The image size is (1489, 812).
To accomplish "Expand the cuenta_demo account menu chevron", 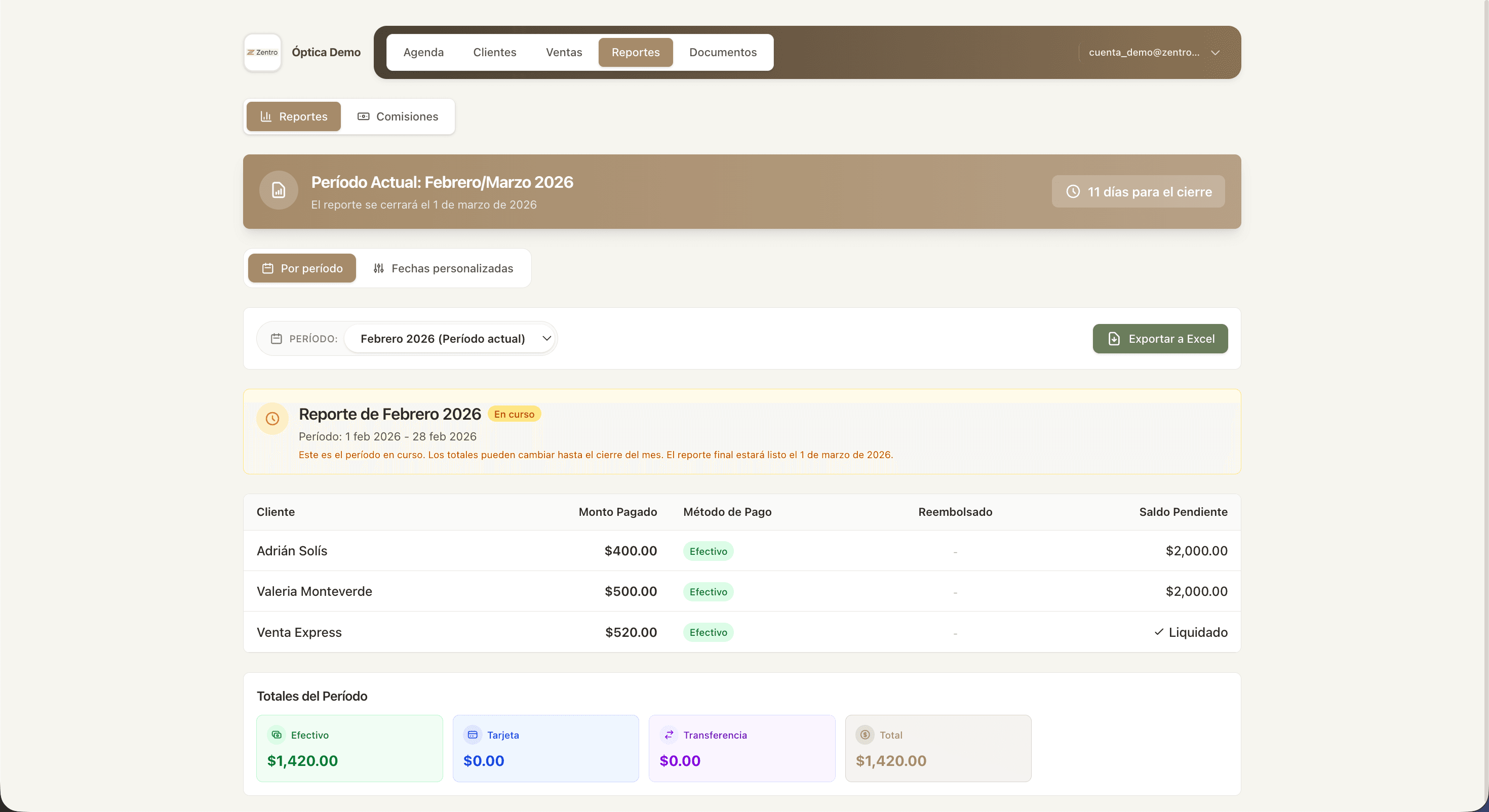I will [1216, 53].
